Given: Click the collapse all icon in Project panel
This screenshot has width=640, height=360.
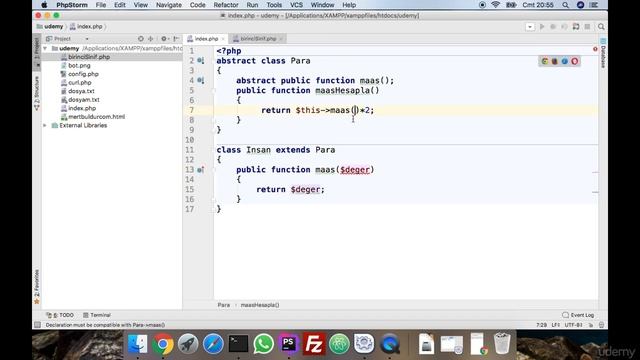Looking at the screenshot, I should click(x=151, y=39).
